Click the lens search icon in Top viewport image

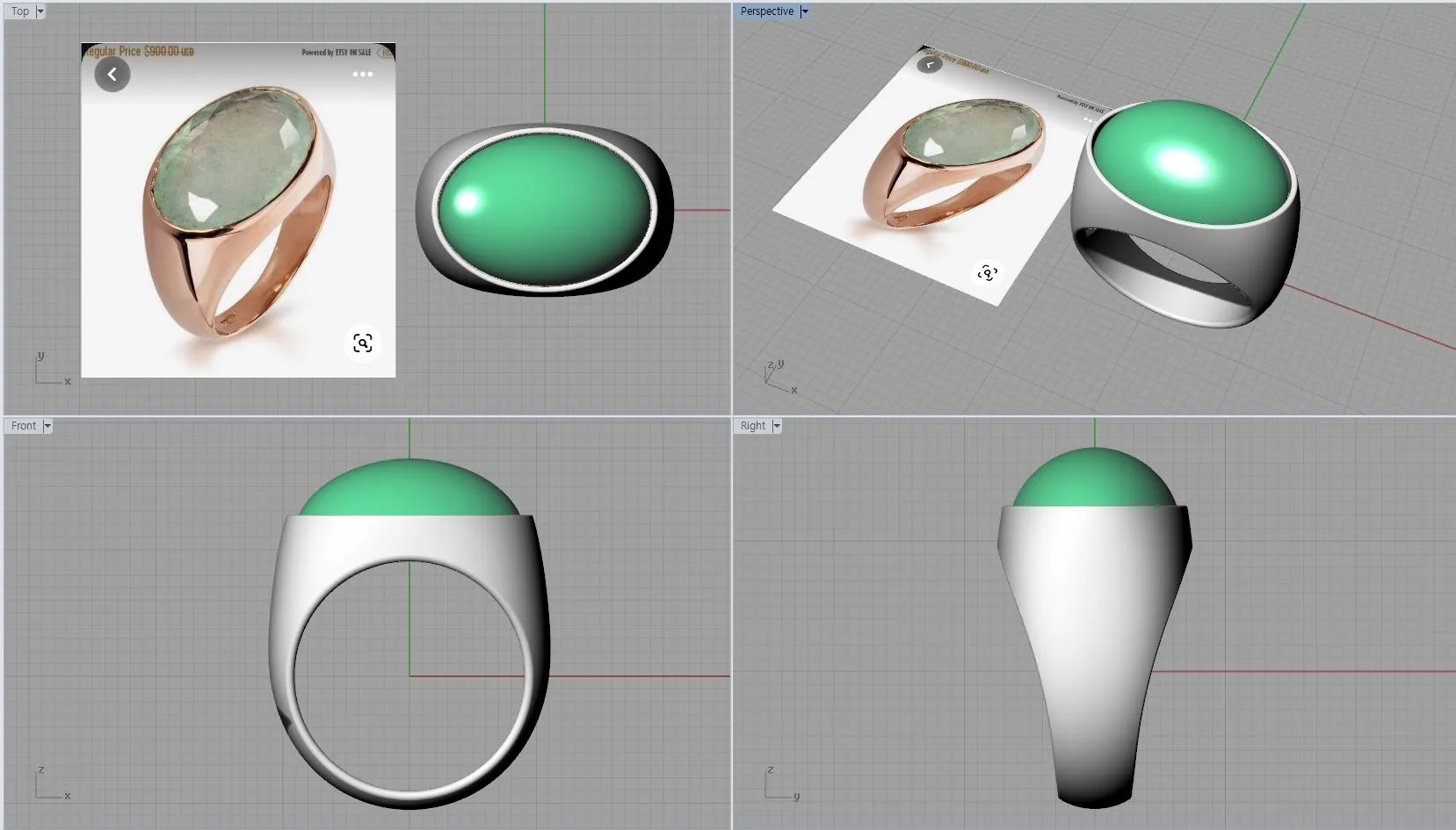click(362, 343)
